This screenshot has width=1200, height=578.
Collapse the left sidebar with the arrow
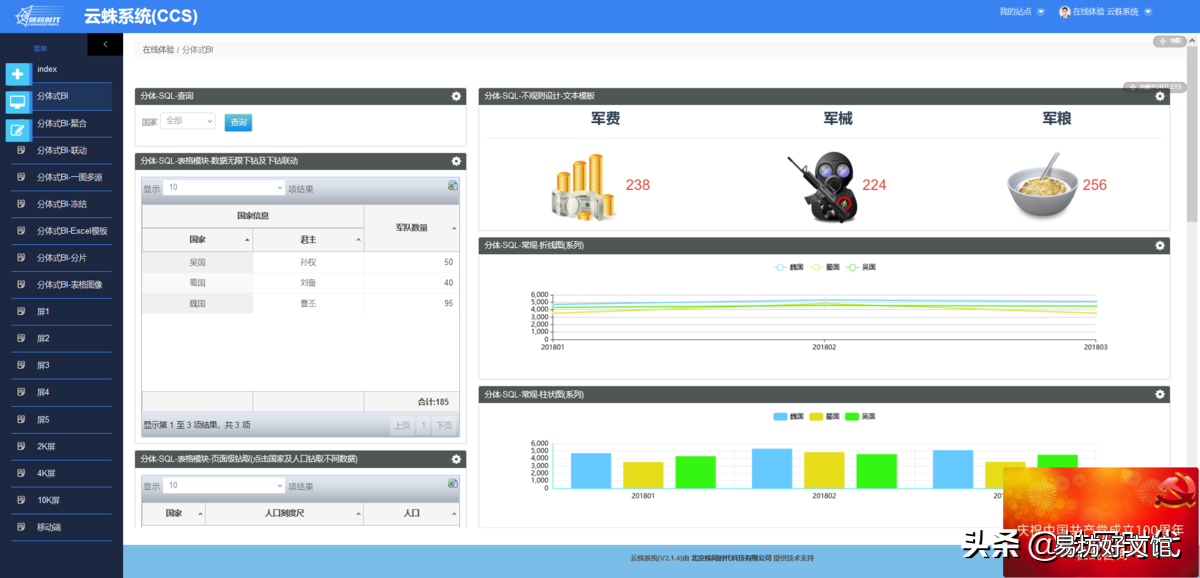(x=105, y=44)
